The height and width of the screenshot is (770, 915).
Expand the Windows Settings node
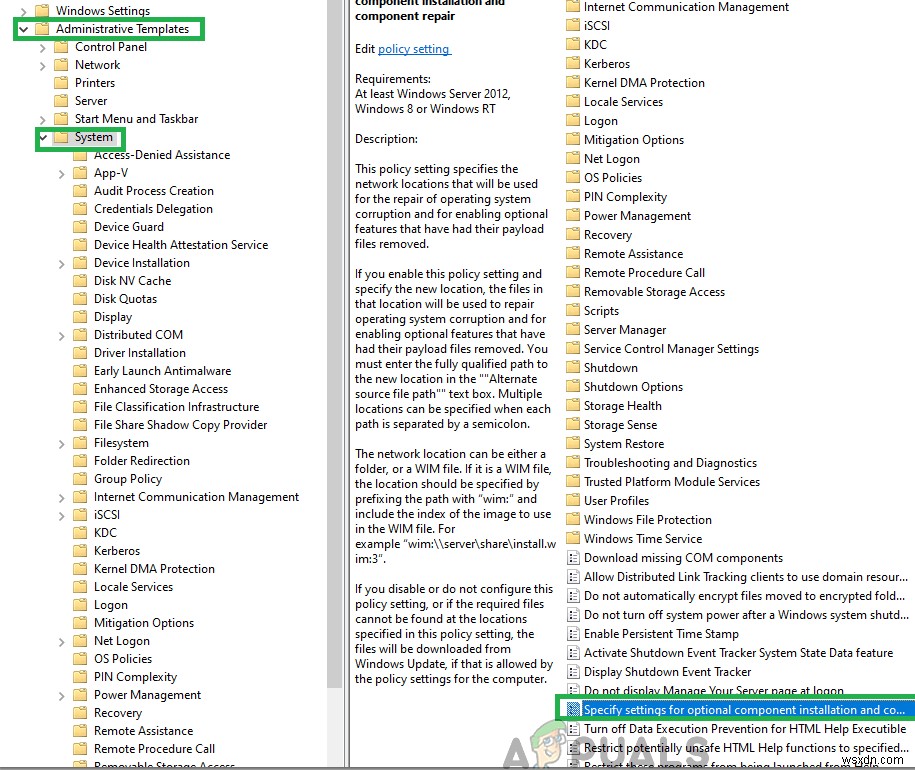point(23,11)
